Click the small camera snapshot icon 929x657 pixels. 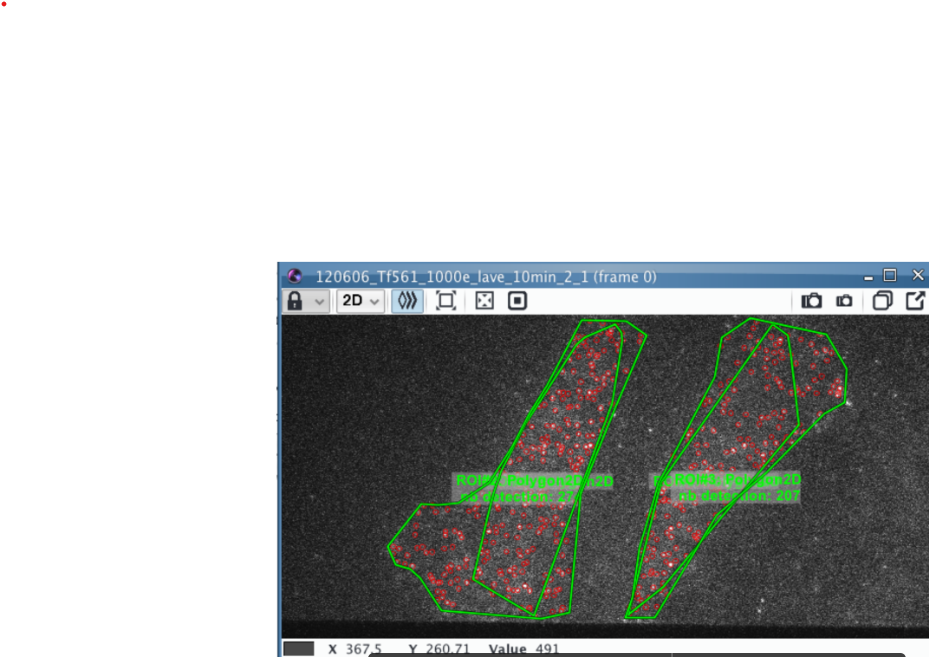point(844,301)
